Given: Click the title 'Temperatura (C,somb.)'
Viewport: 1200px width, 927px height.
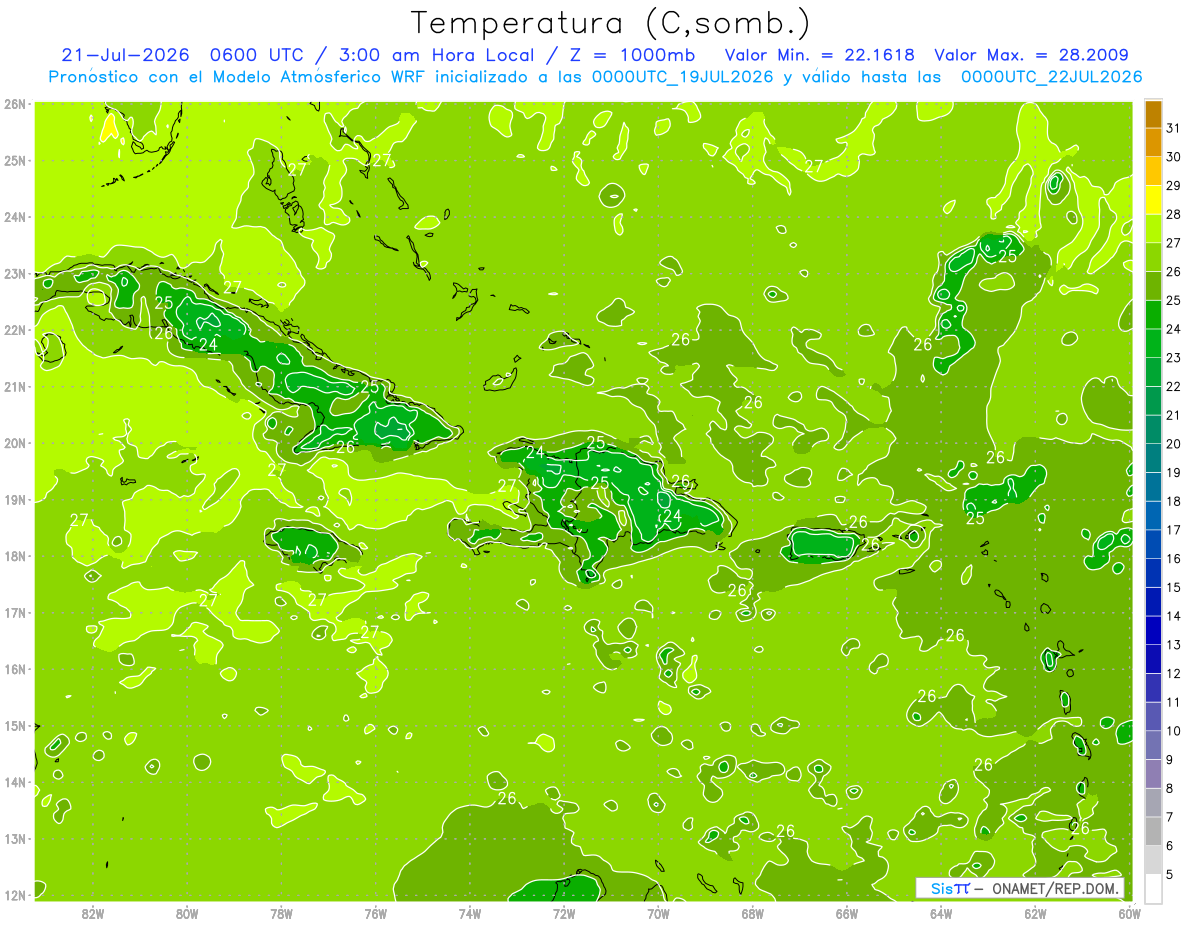Looking at the screenshot, I should 611,24.
